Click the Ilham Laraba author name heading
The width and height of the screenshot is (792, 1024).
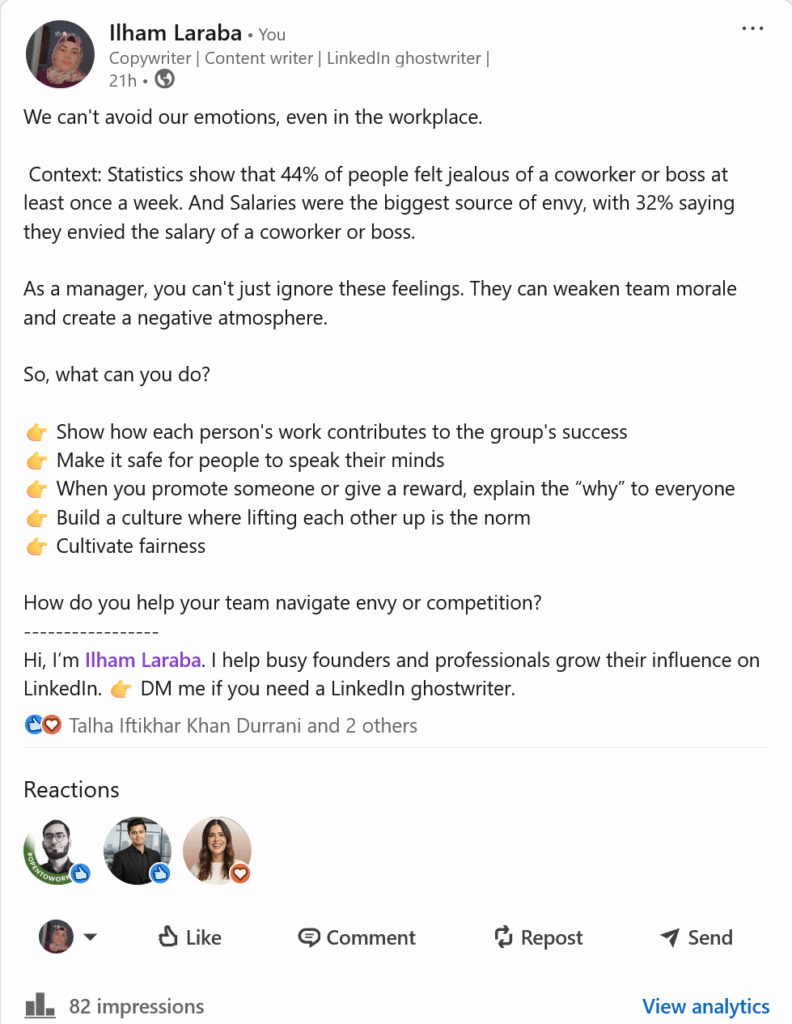(175, 33)
